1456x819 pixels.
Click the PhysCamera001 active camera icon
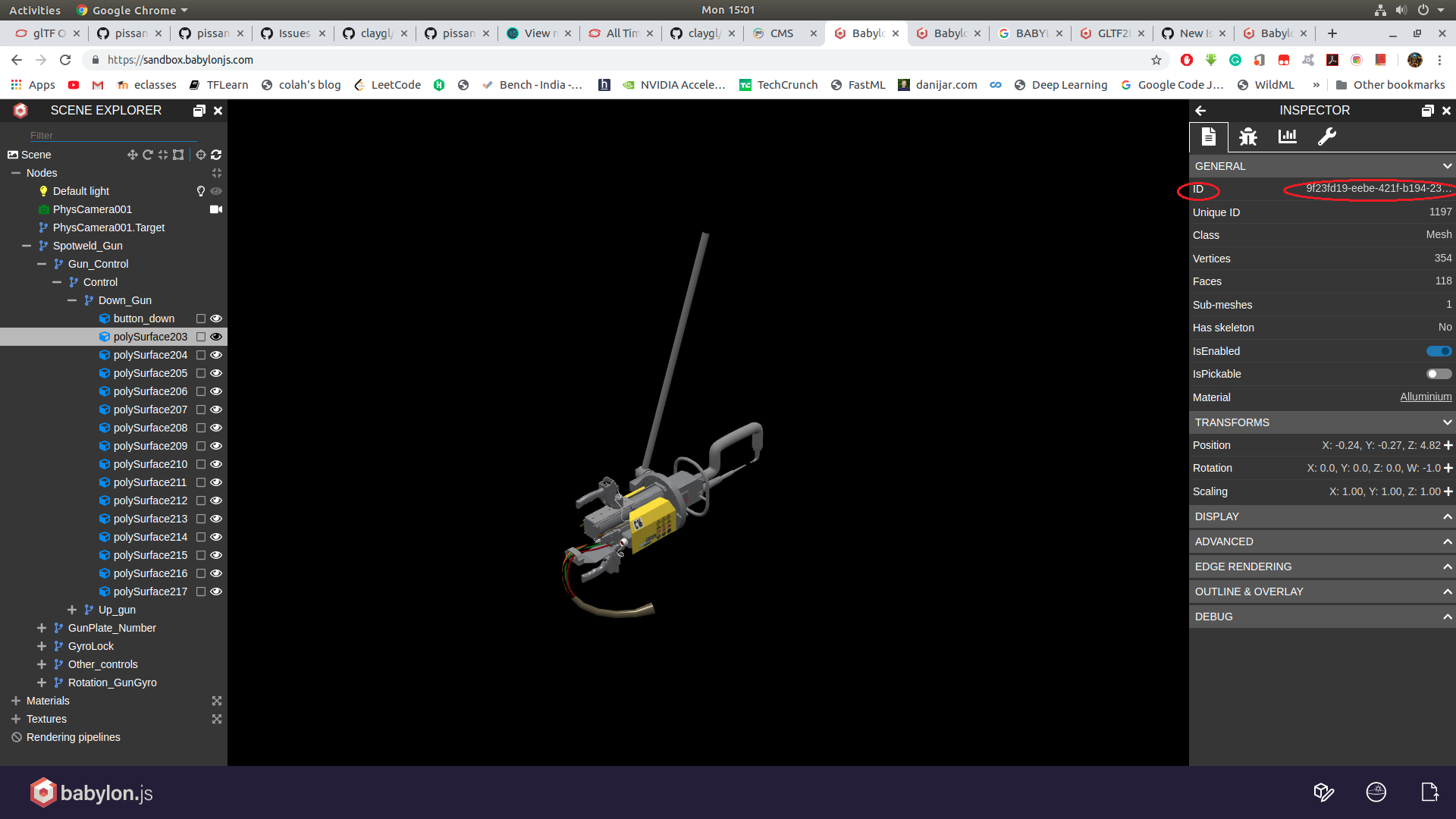[x=216, y=209]
